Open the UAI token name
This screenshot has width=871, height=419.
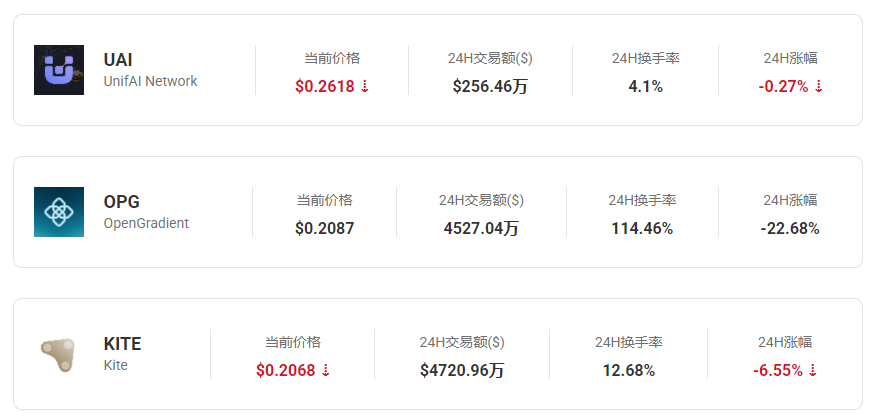118,59
